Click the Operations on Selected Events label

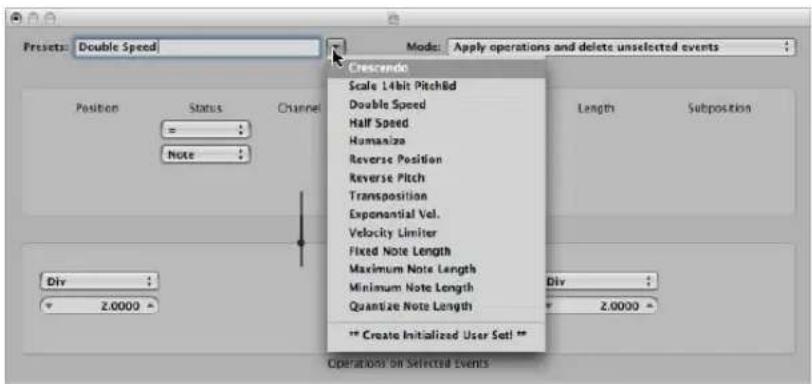coord(408,364)
